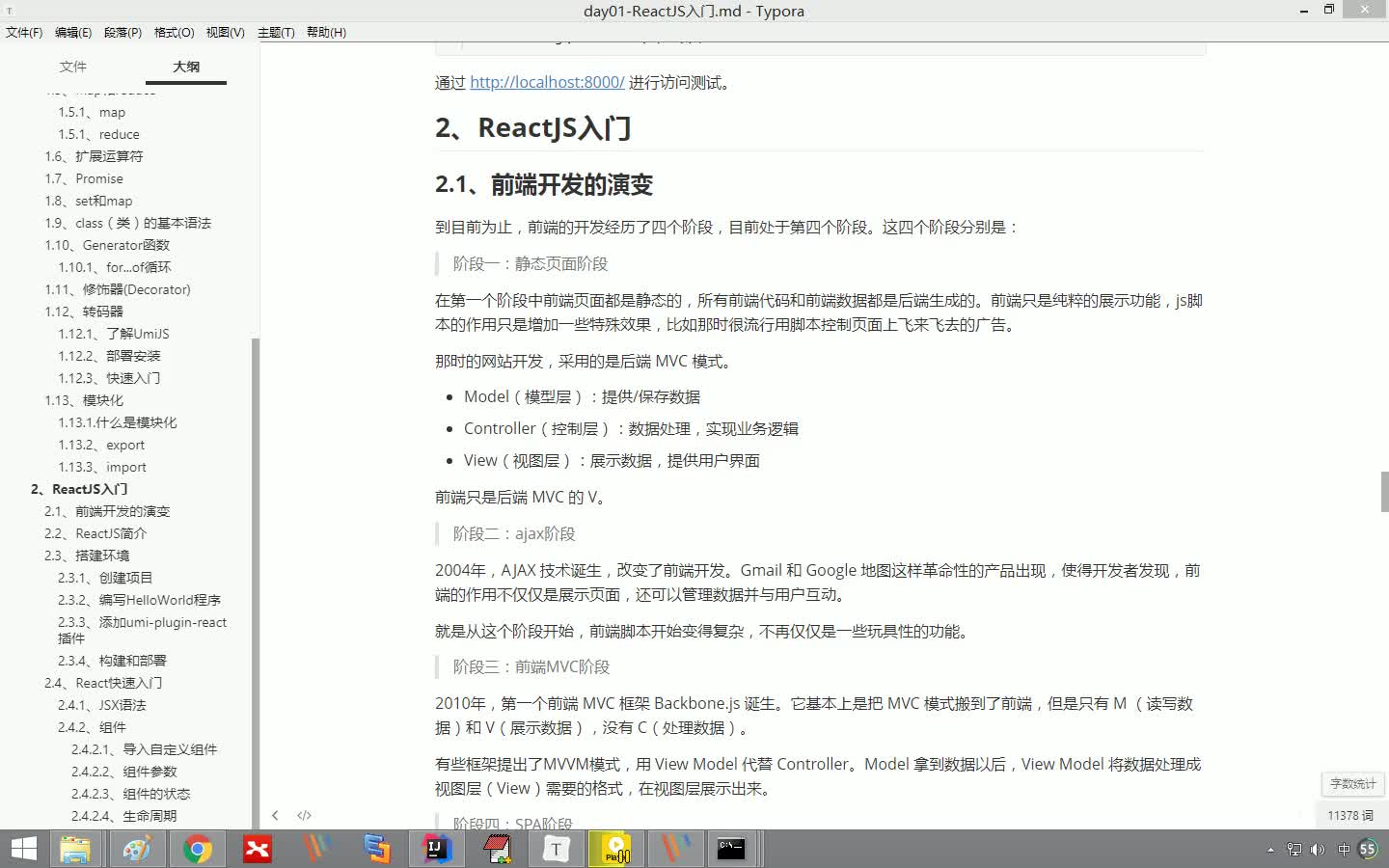Go to 1.13.2、export outline item
Image resolution: width=1389 pixels, height=868 pixels.
[x=101, y=445]
